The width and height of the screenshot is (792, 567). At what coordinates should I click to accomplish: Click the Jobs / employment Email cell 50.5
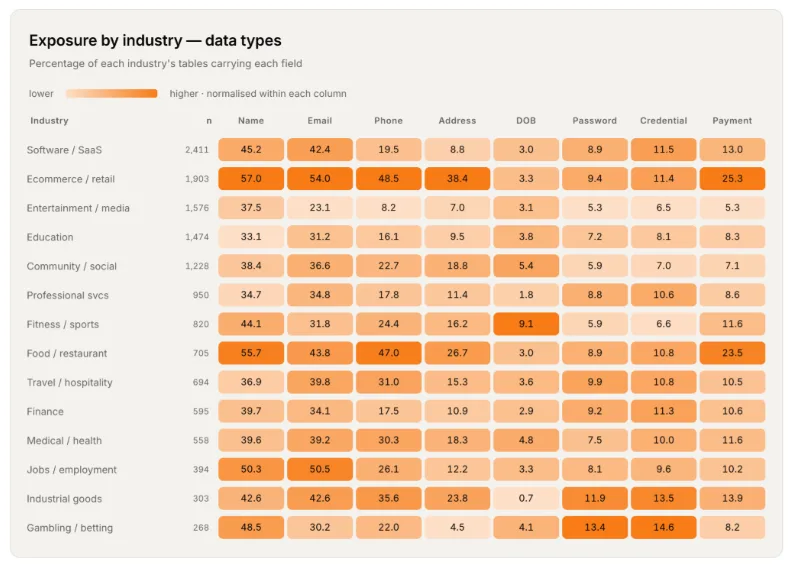point(320,470)
